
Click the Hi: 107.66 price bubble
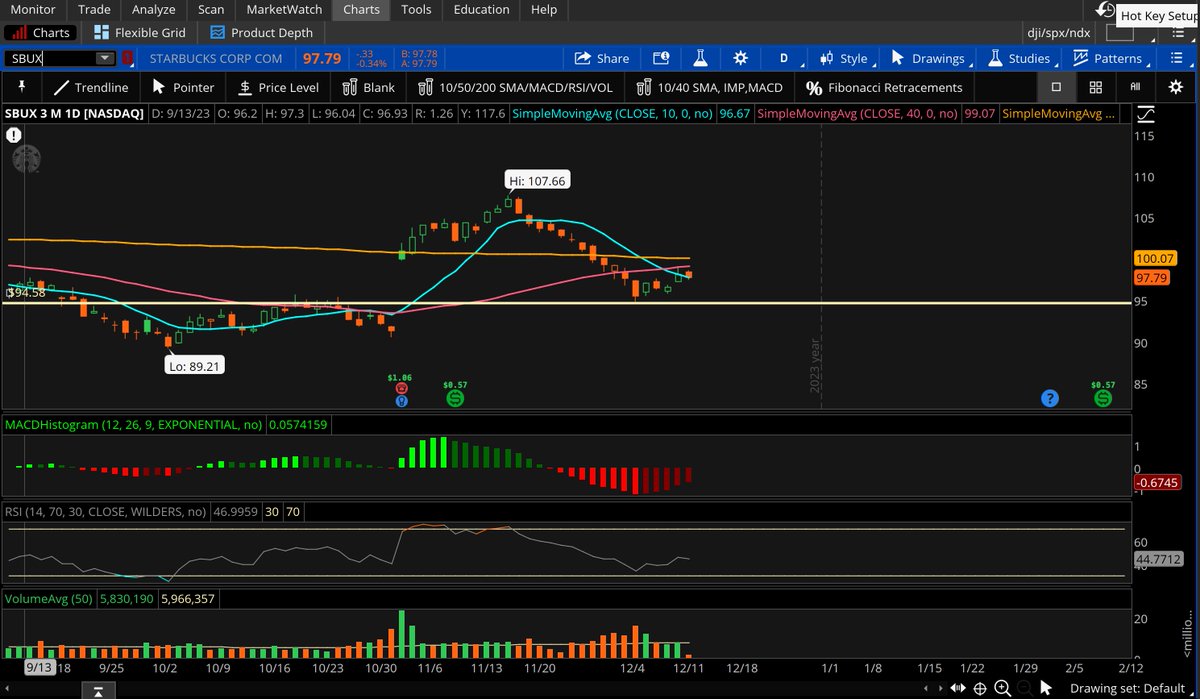(536, 181)
